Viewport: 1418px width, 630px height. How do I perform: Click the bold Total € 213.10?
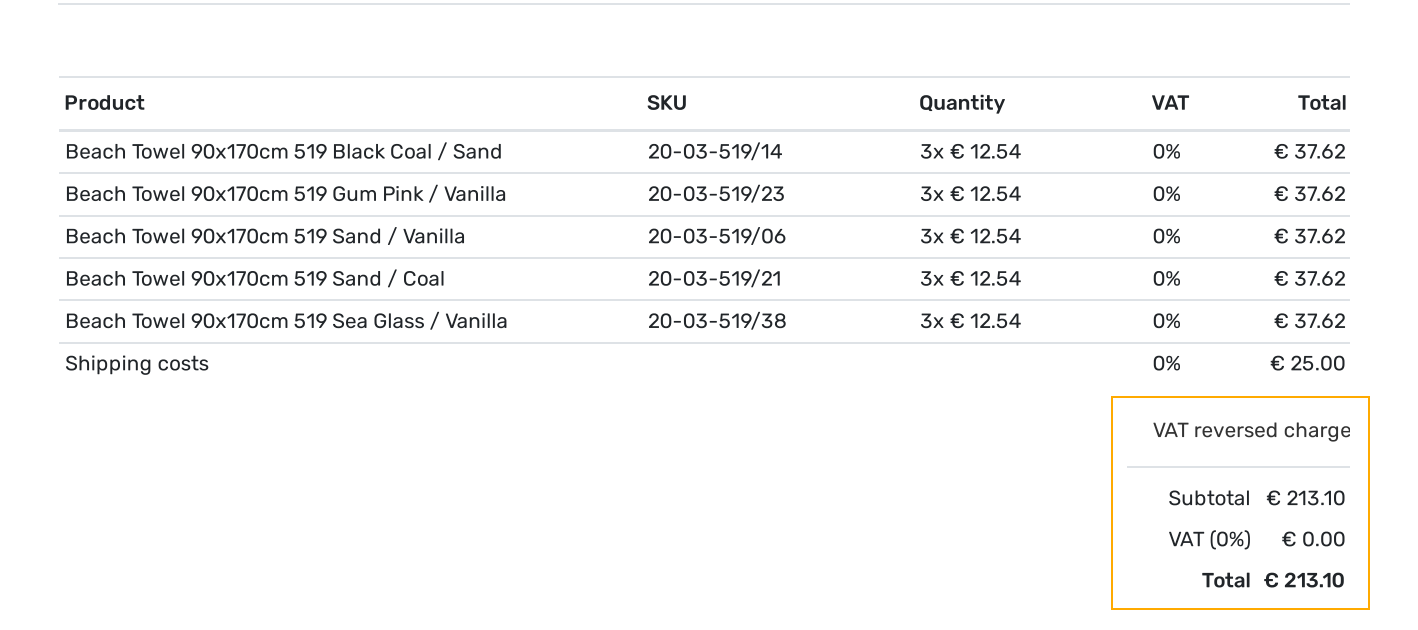pyautogui.click(x=1274, y=581)
